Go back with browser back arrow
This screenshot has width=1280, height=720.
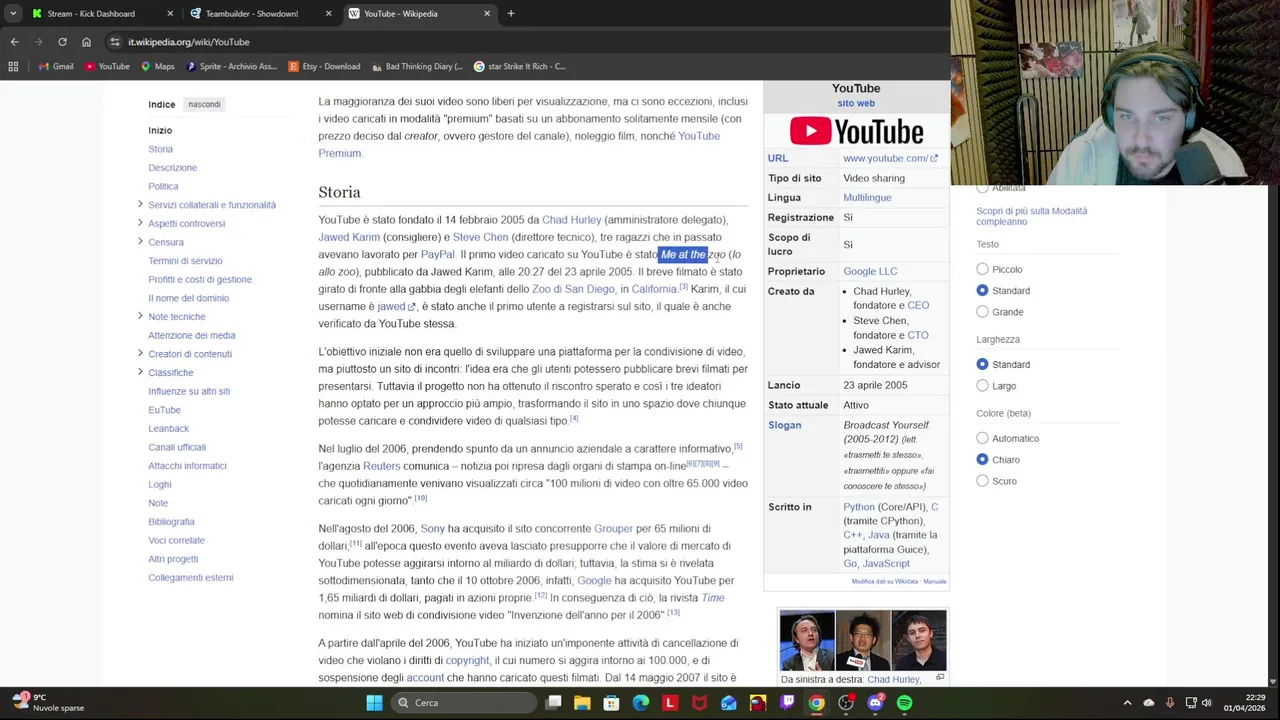tap(14, 42)
